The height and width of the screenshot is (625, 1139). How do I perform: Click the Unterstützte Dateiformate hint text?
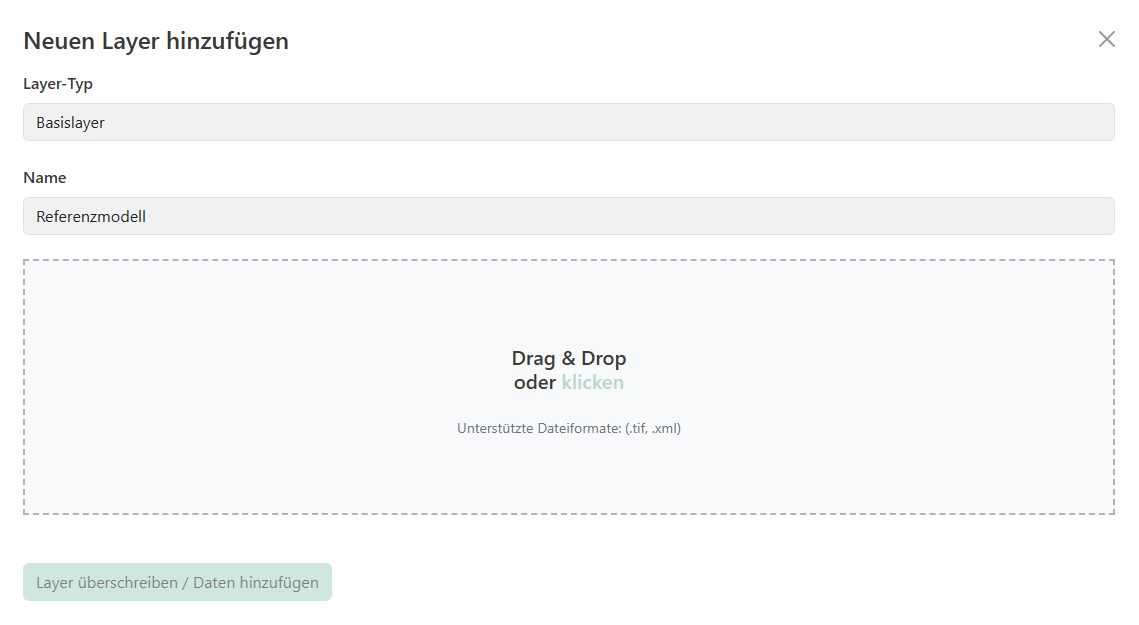click(x=538, y=428)
